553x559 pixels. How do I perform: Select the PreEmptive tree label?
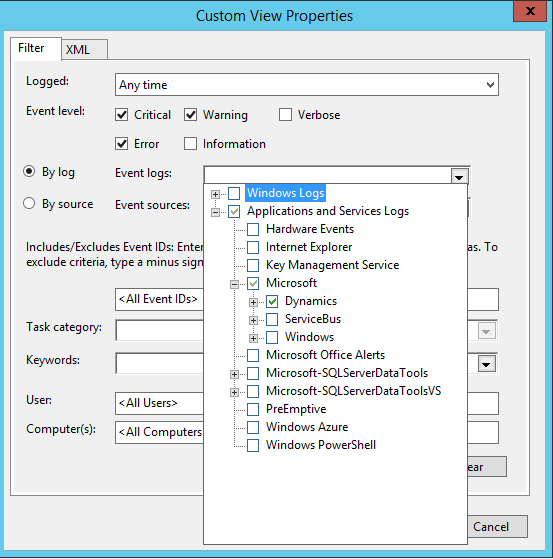tap(296, 409)
